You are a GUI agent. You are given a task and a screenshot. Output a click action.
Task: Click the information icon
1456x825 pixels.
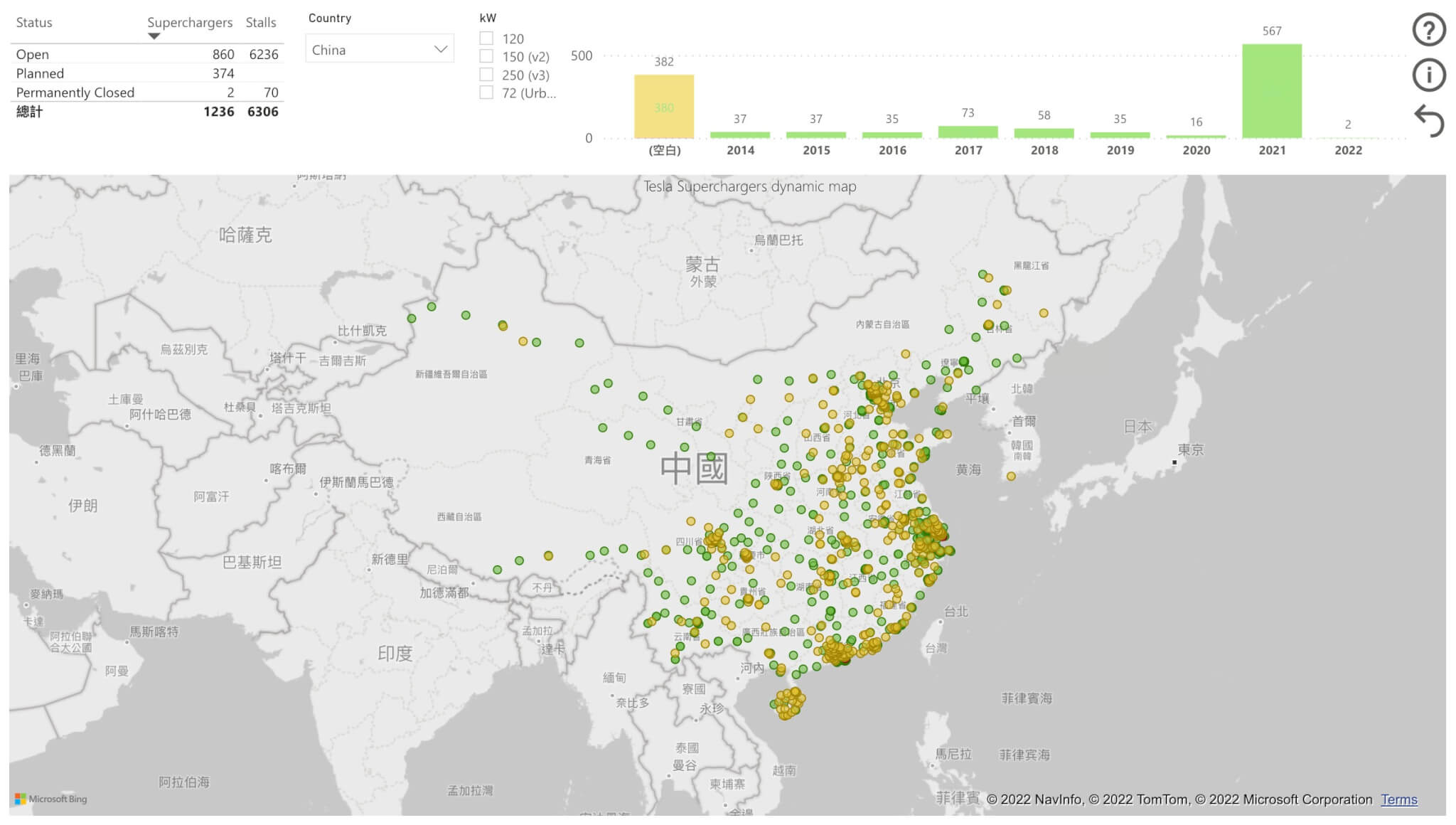pyautogui.click(x=1428, y=75)
